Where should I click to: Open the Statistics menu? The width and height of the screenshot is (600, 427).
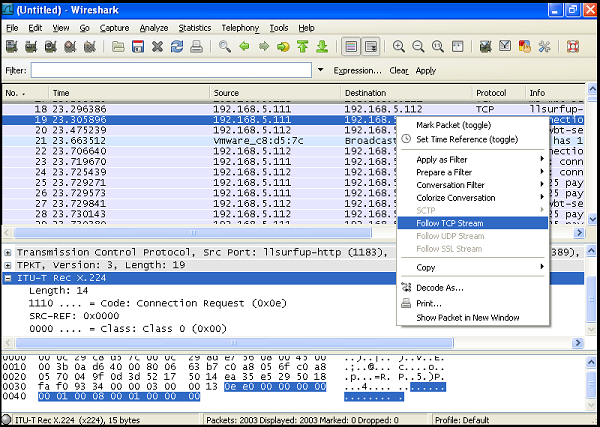pyautogui.click(x=195, y=28)
